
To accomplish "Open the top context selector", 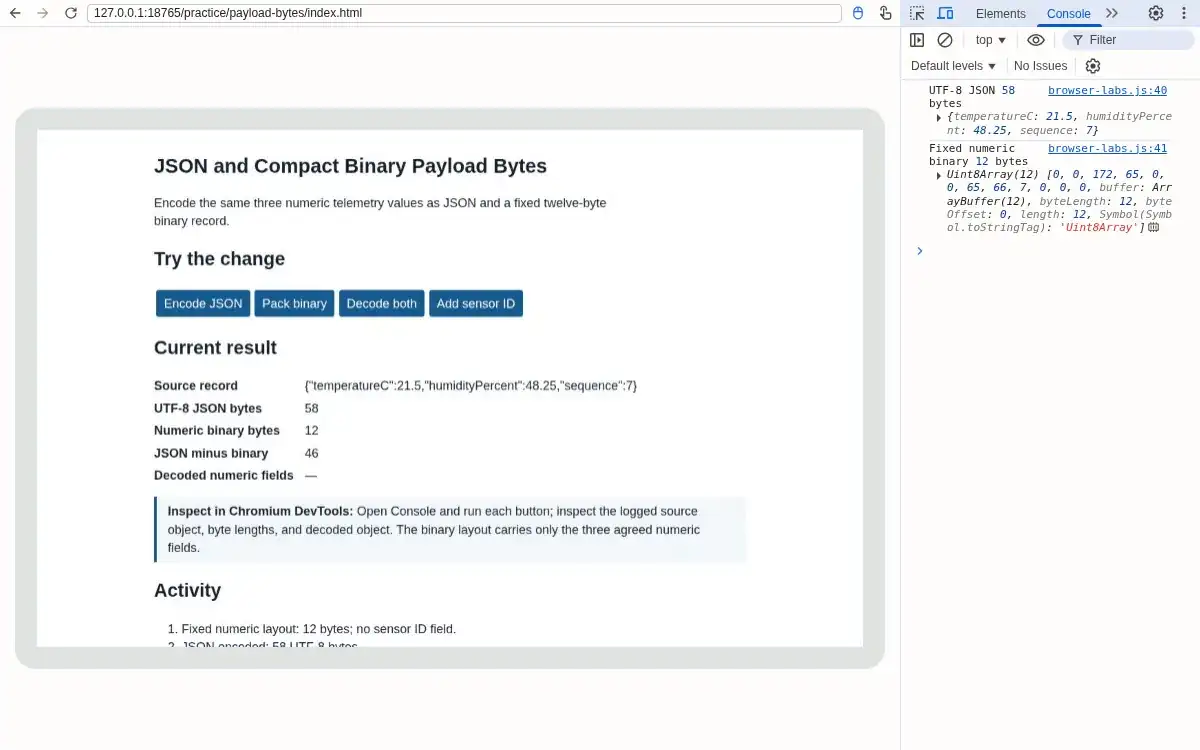I will click(991, 40).
